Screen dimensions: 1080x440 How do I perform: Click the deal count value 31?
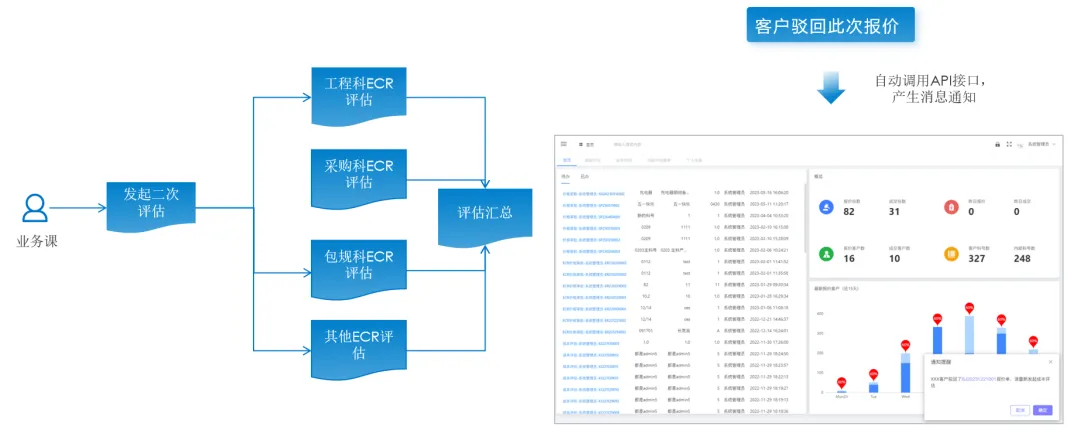point(894,212)
